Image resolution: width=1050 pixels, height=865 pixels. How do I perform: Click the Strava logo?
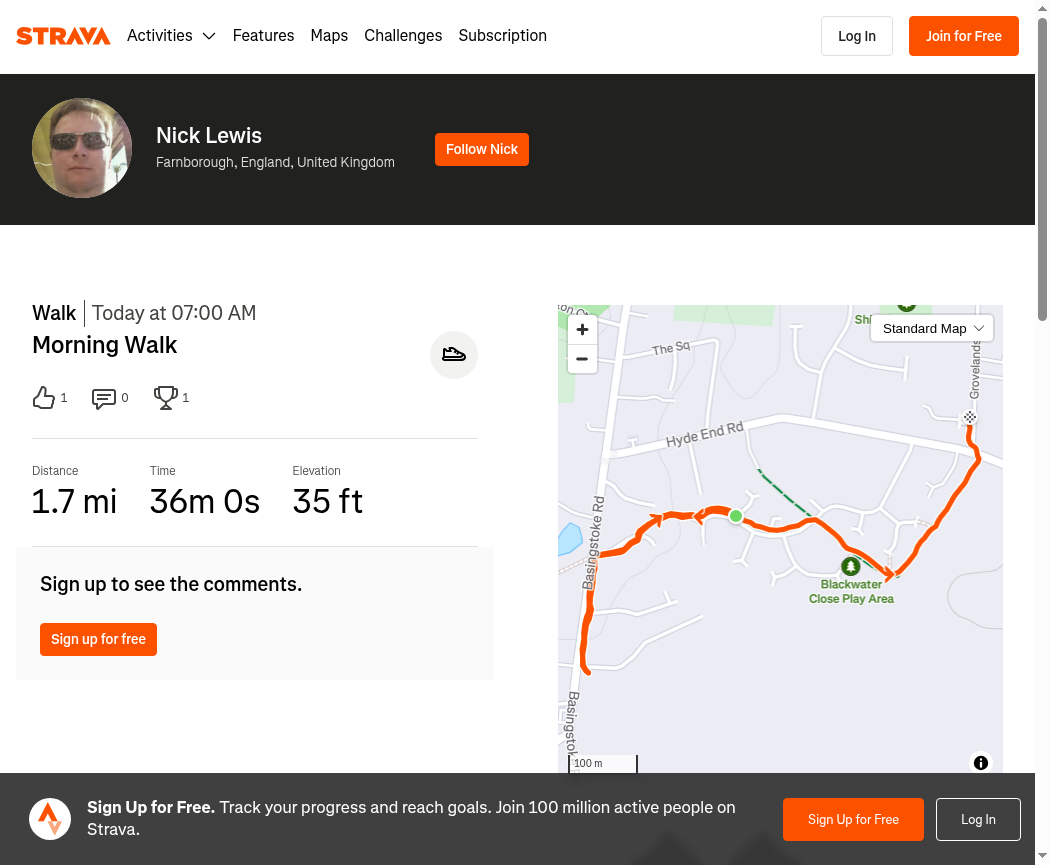(63, 36)
